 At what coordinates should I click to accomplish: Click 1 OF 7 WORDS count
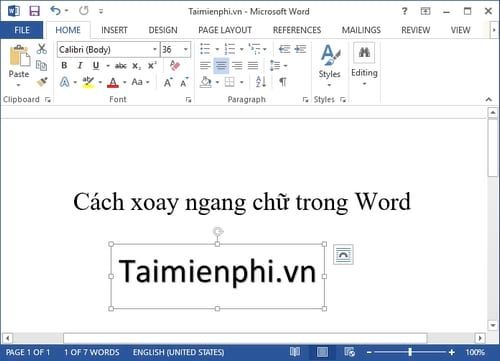(92, 352)
